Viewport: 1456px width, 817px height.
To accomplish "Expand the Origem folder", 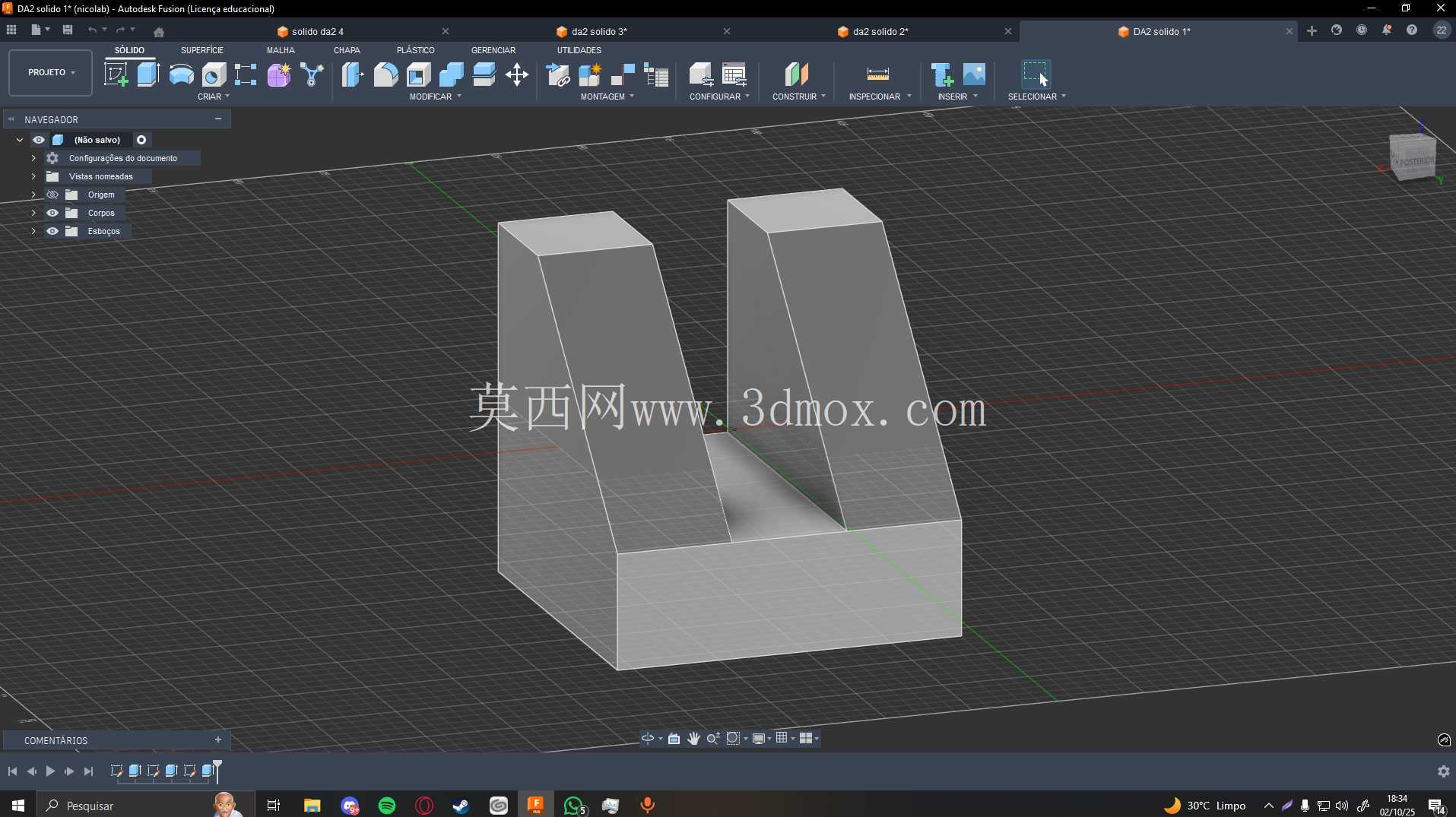I will click(33, 195).
